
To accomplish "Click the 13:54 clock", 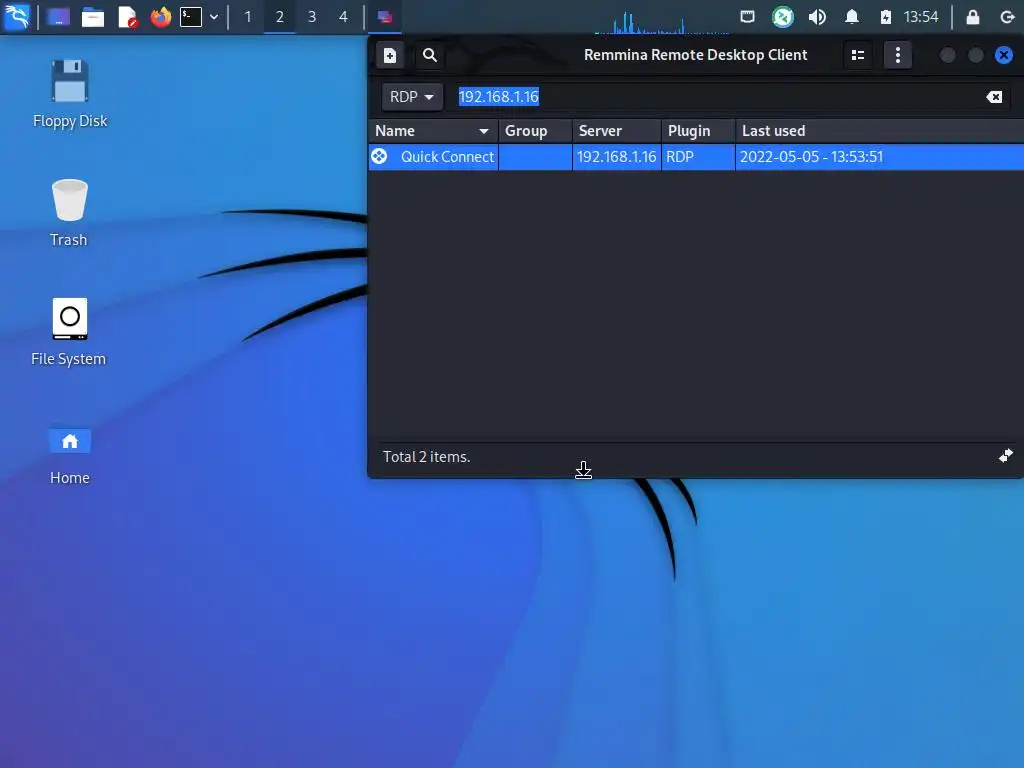I will point(921,16).
